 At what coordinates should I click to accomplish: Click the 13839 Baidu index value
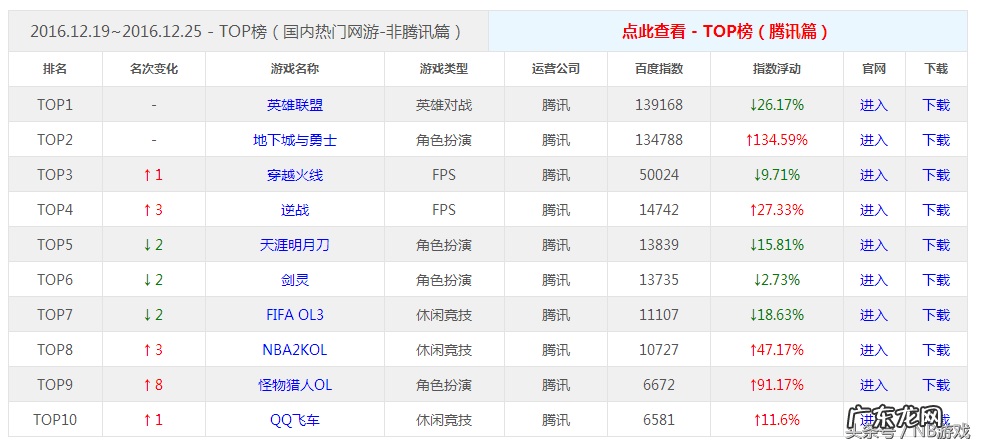[x=659, y=245]
